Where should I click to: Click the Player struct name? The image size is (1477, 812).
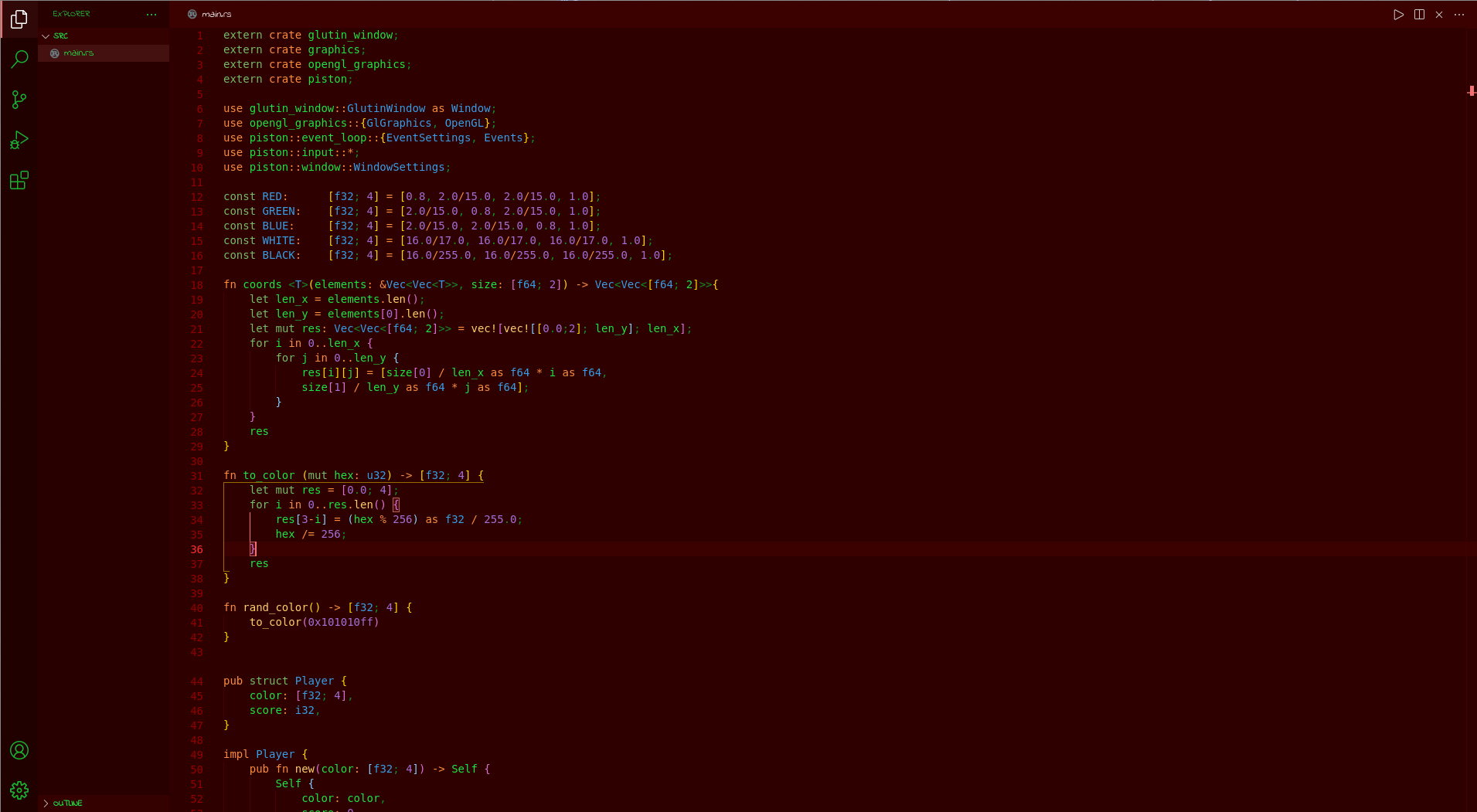(314, 681)
